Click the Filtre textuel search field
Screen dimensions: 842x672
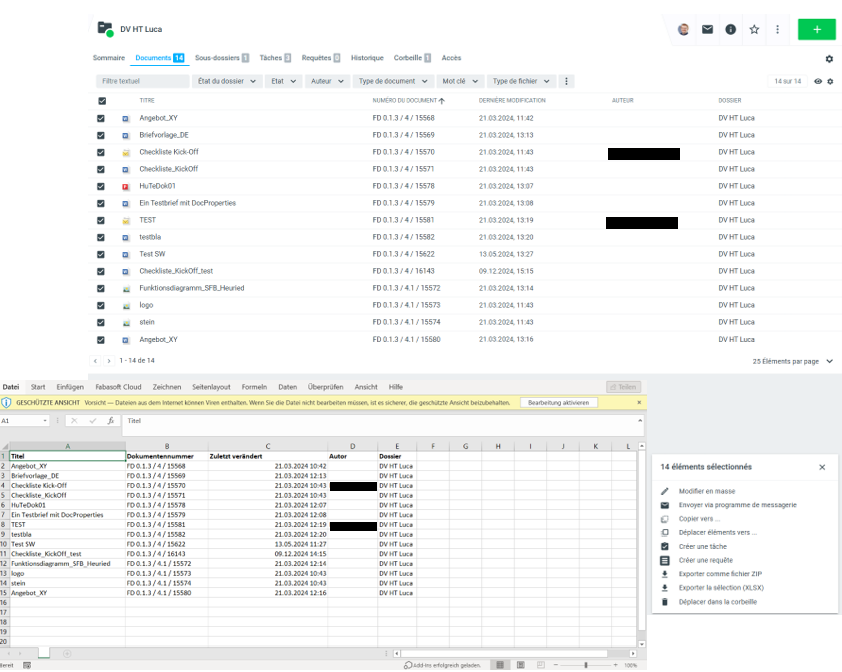143,81
